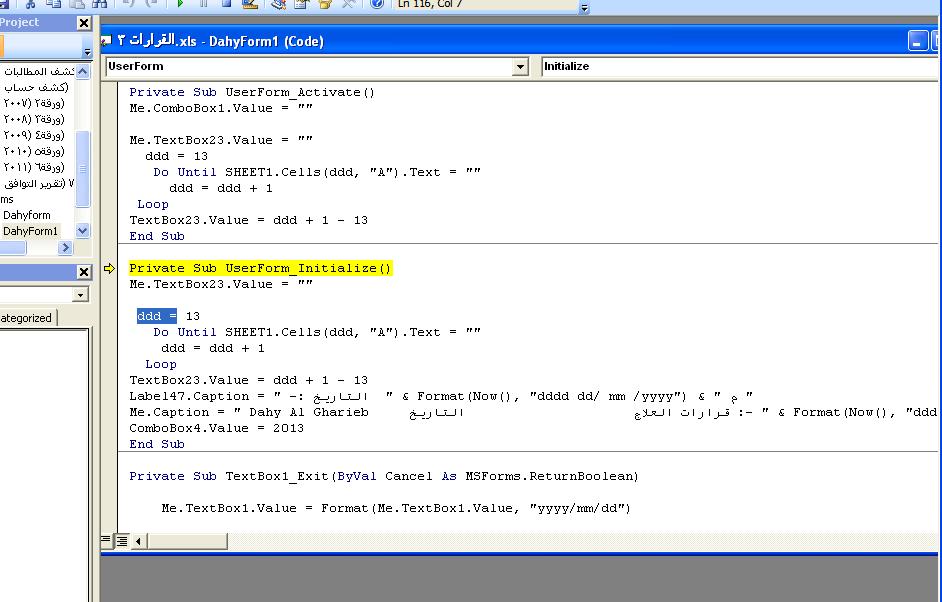942x602 pixels.
Task: Click Me.ComboBox1.Value line
Action: (x=220, y=108)
